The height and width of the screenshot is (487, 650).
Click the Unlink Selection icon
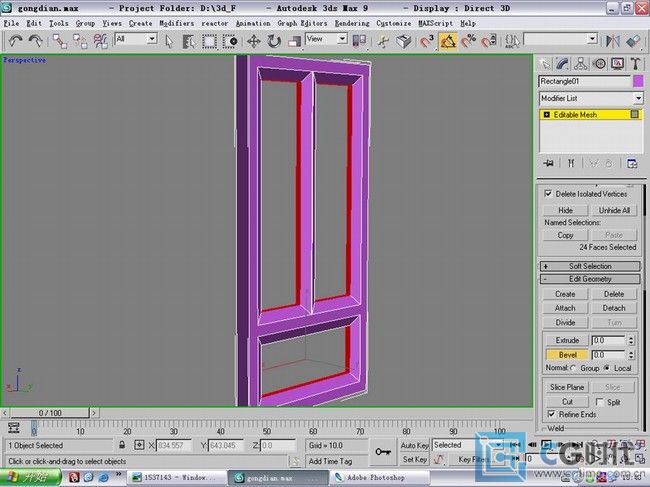80,41
